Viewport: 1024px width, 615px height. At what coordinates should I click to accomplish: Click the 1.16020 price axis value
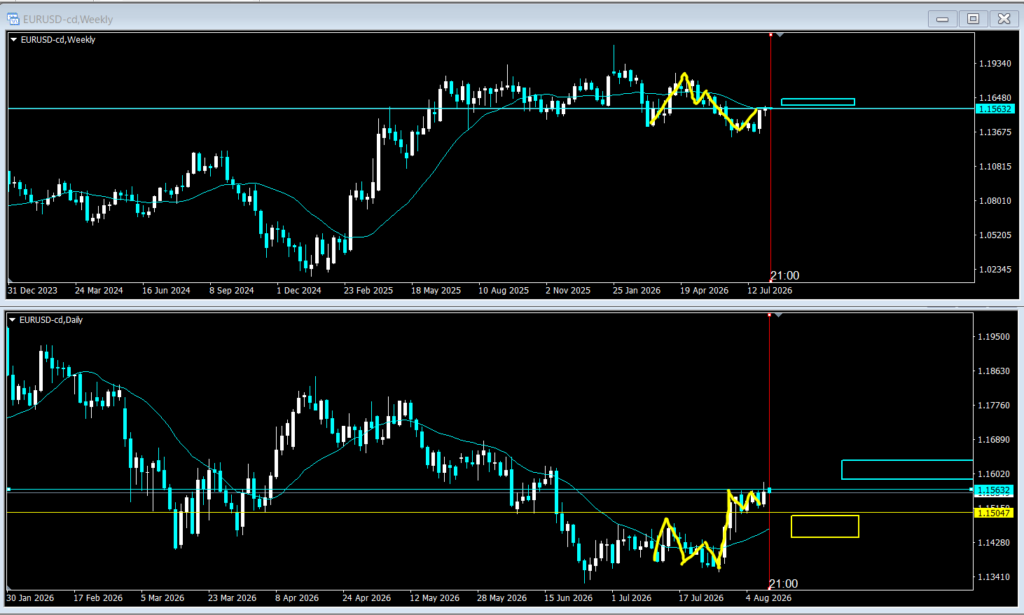point(993,474)
